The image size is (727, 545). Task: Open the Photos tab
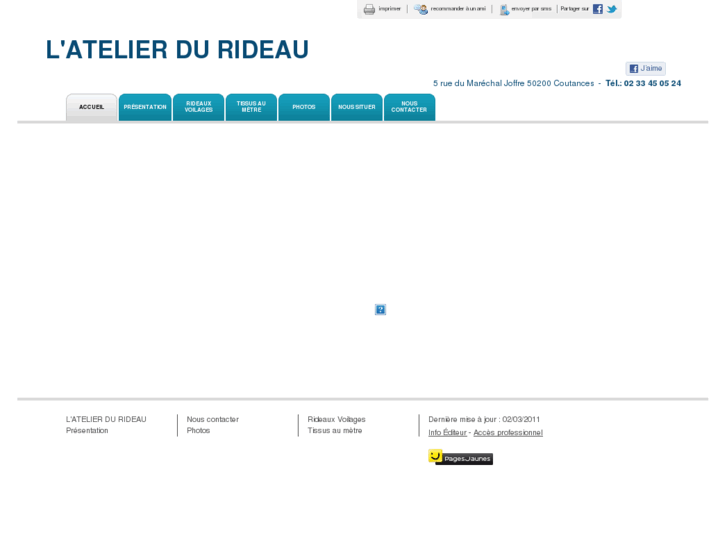pyautogui.click(x=304, y=107)
